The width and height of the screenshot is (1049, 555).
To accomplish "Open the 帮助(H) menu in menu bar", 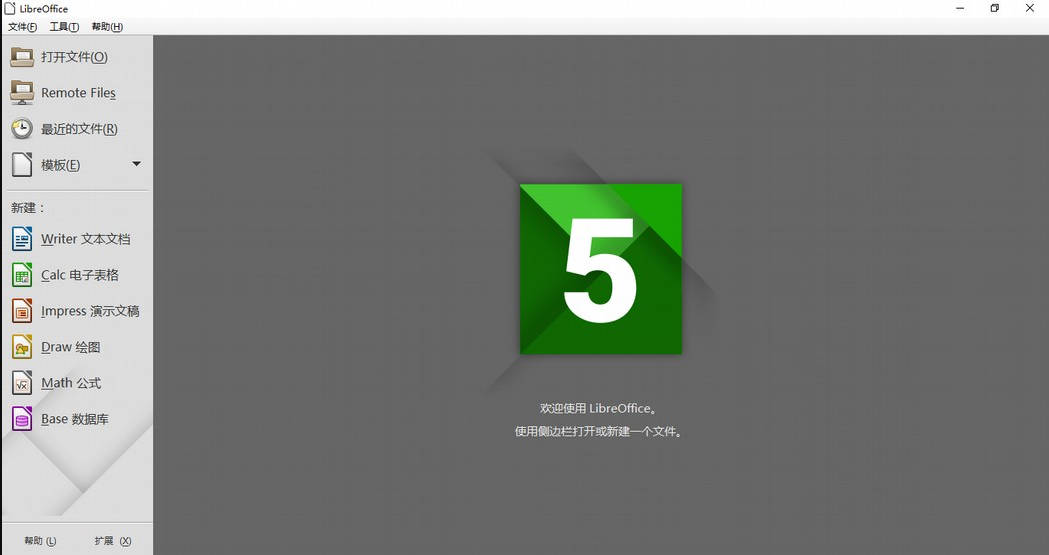I will coord(107,27).
